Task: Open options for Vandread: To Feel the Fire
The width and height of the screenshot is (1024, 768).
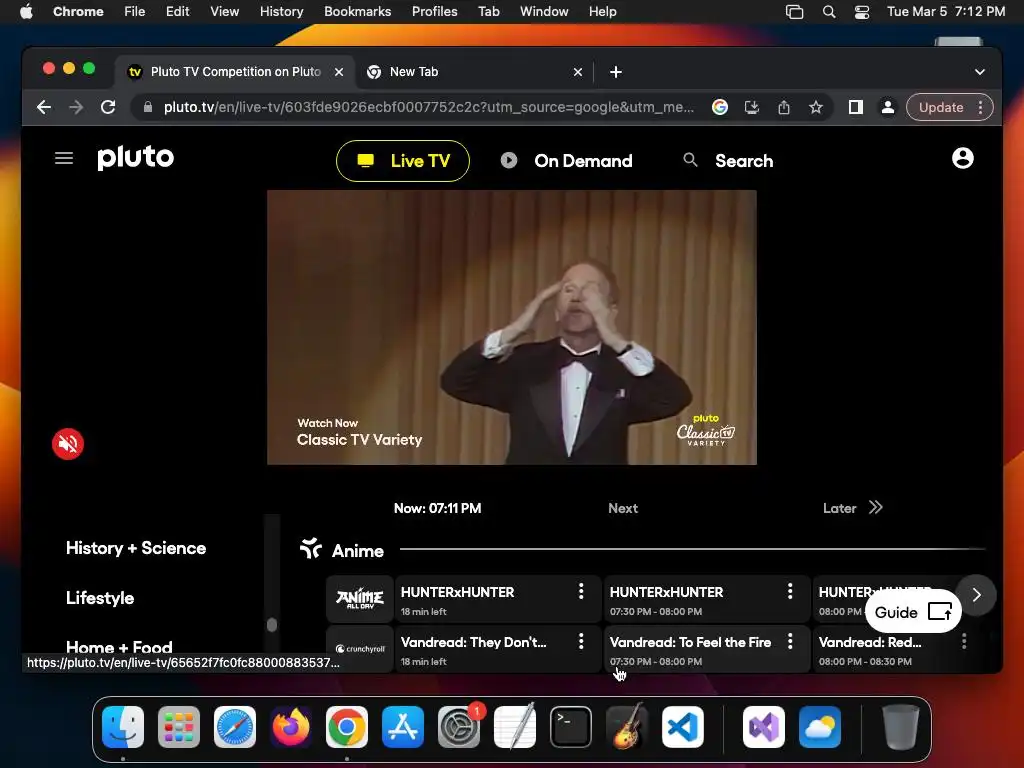Action: coord(790,641)
